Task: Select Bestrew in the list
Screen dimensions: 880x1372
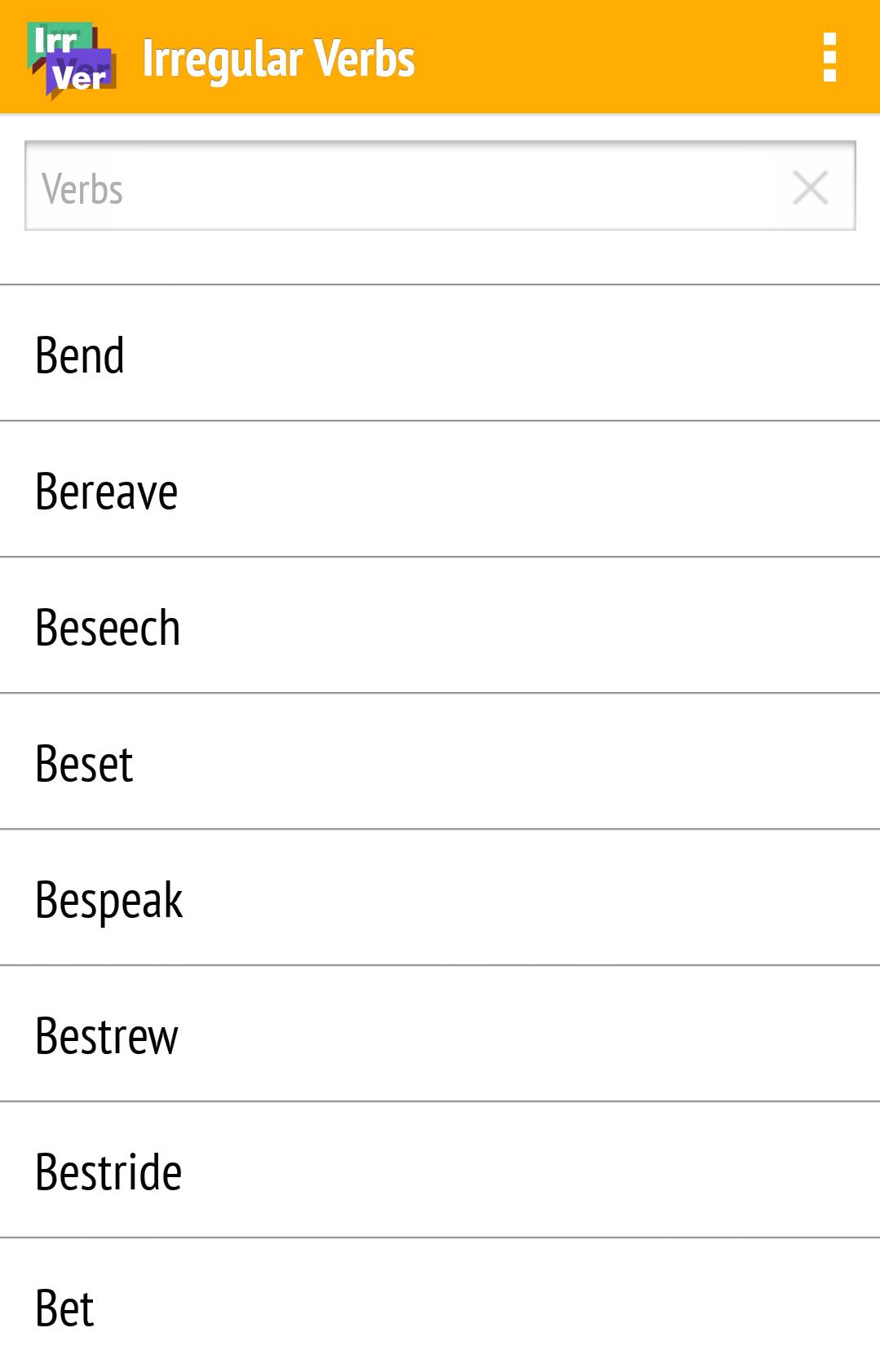Action: coord(440,1036)
